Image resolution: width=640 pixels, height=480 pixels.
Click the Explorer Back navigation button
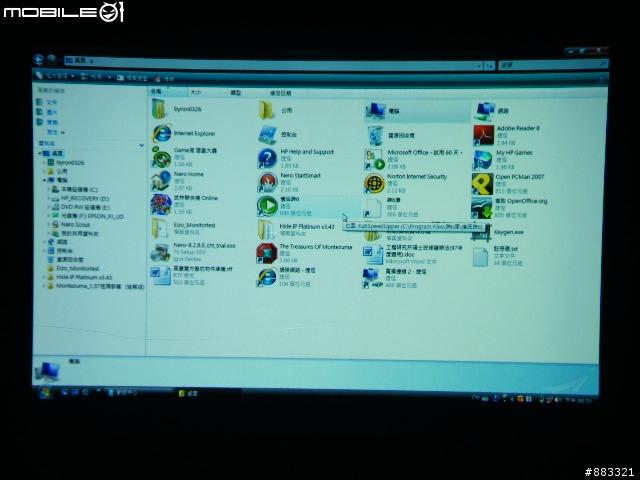[x=39, y=60]
